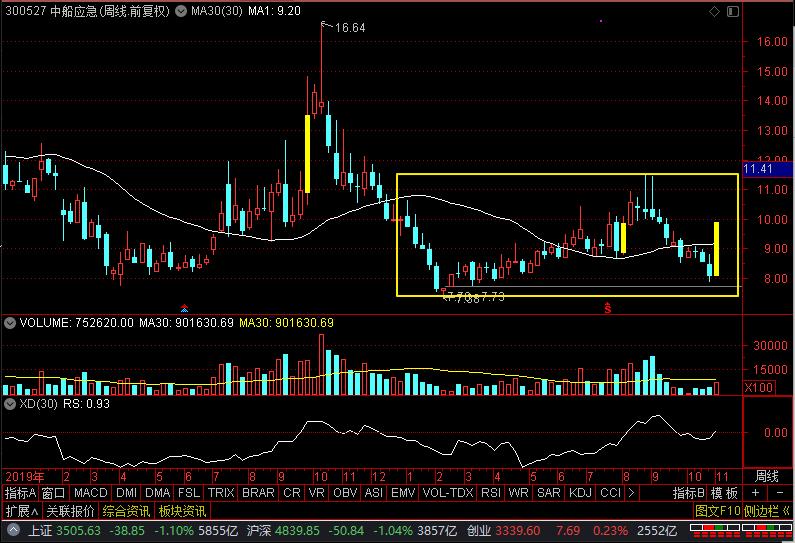Viewport: 795px width, 543px height.
Task: Click the 关联报价 related quotes button
Action: point(70,511)
